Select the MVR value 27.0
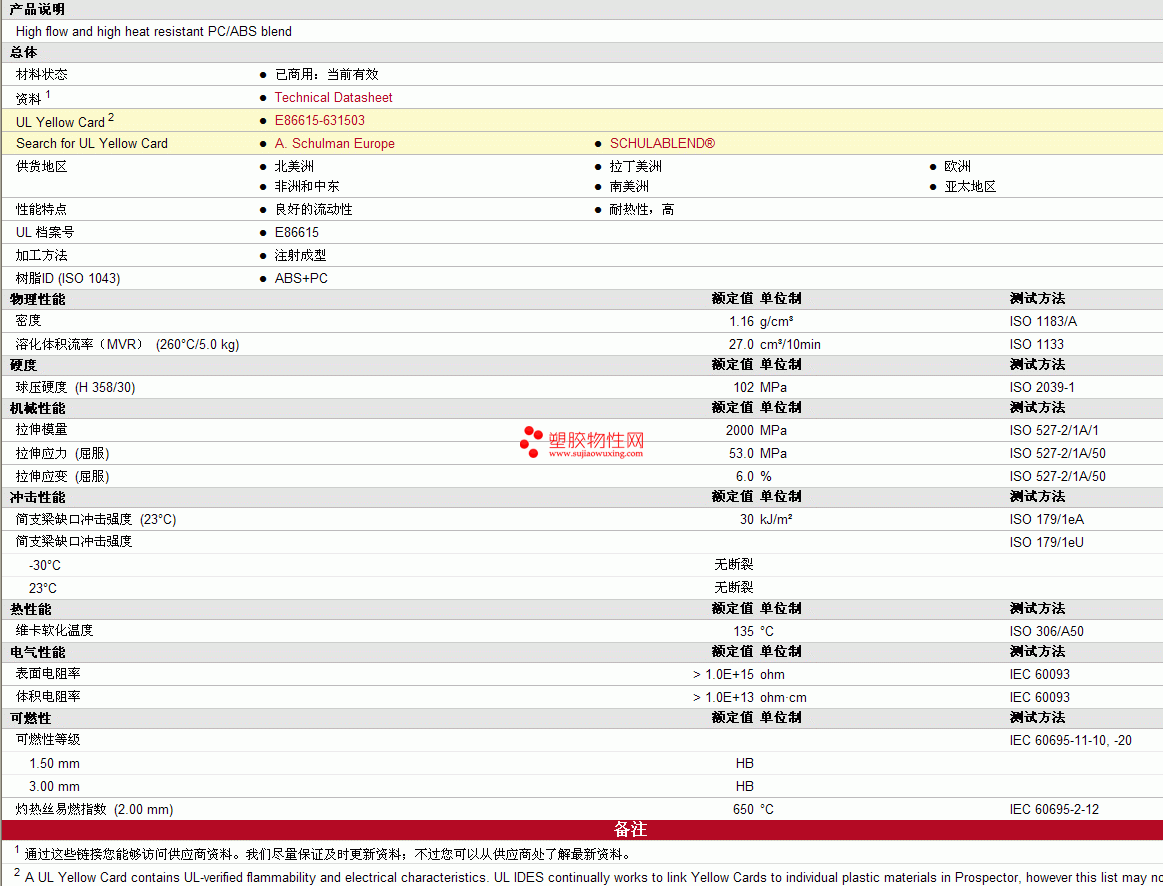 coord(741,344)
